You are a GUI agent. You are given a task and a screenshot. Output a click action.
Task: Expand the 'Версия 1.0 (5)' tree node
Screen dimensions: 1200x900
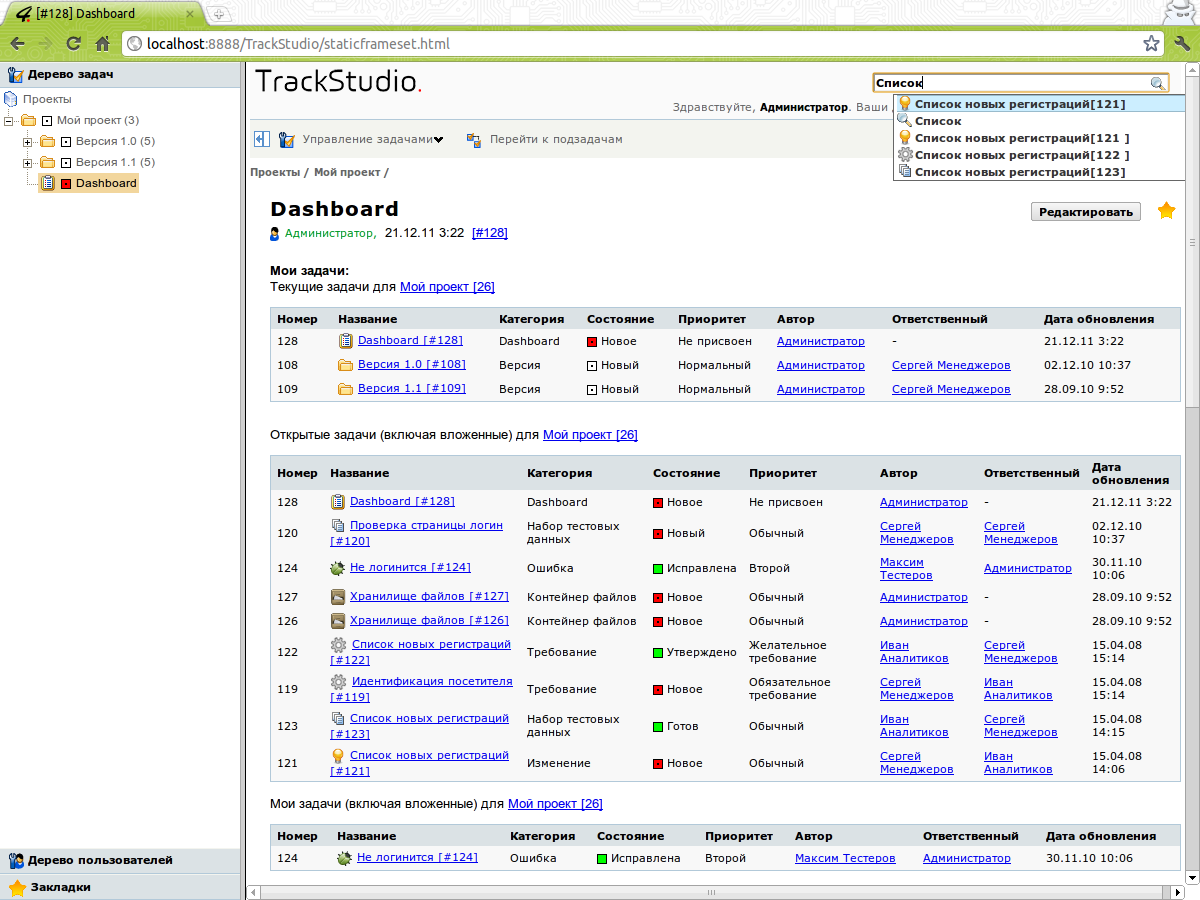click(x=28, y=141)
